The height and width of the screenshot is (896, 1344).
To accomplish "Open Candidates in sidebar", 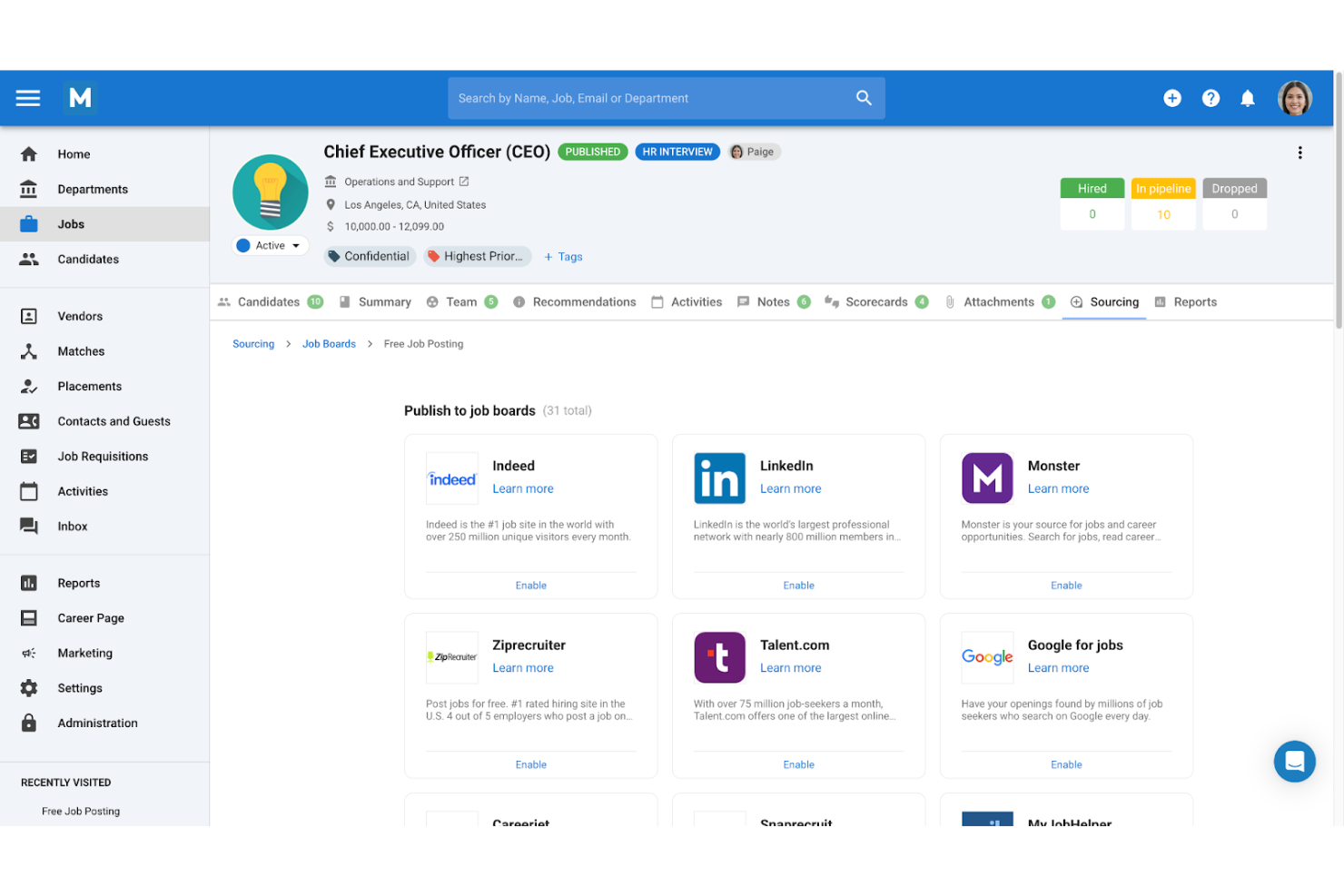I will point(104,259).
